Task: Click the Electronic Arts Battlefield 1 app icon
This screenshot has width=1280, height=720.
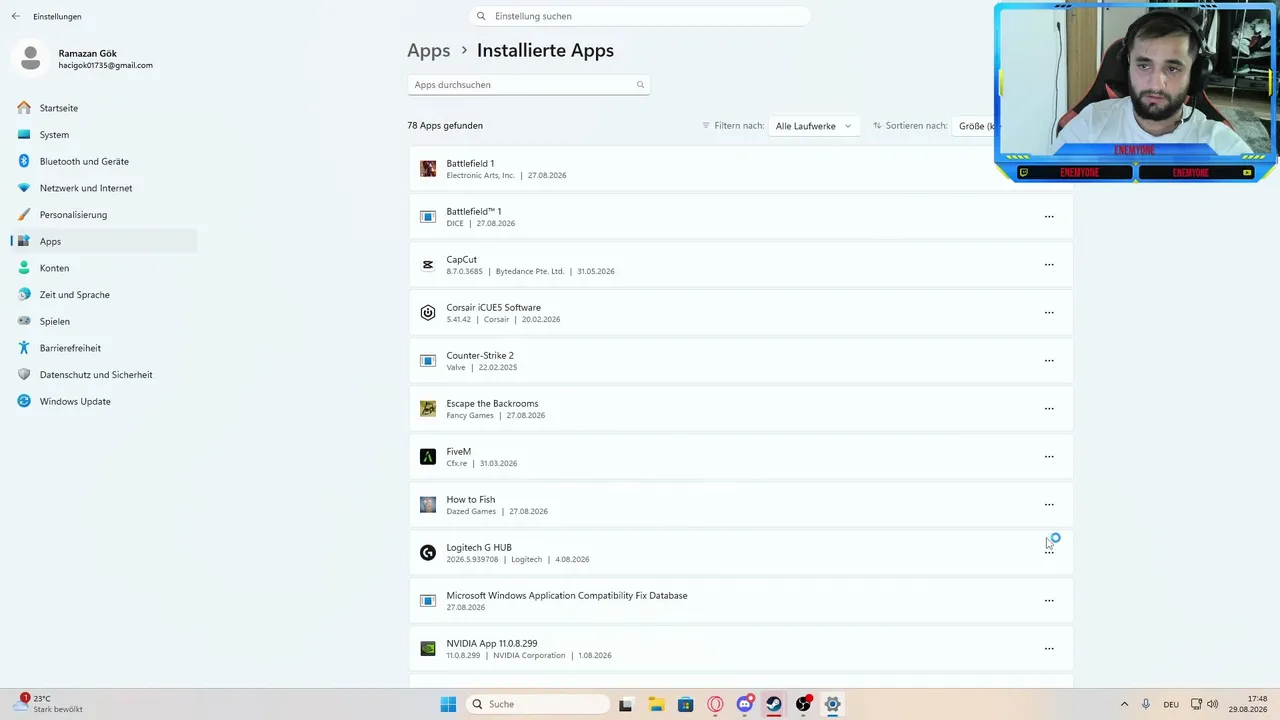Action: click(428, 168)
